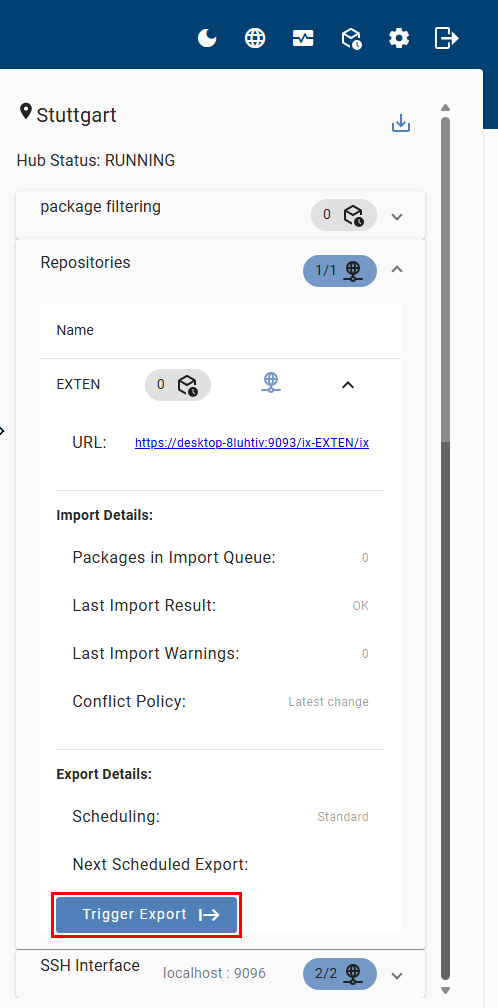This screenshot has width=498, height=1008.
Task: Click the scrollbar up arrow
Action: click(x=445, y=107)
